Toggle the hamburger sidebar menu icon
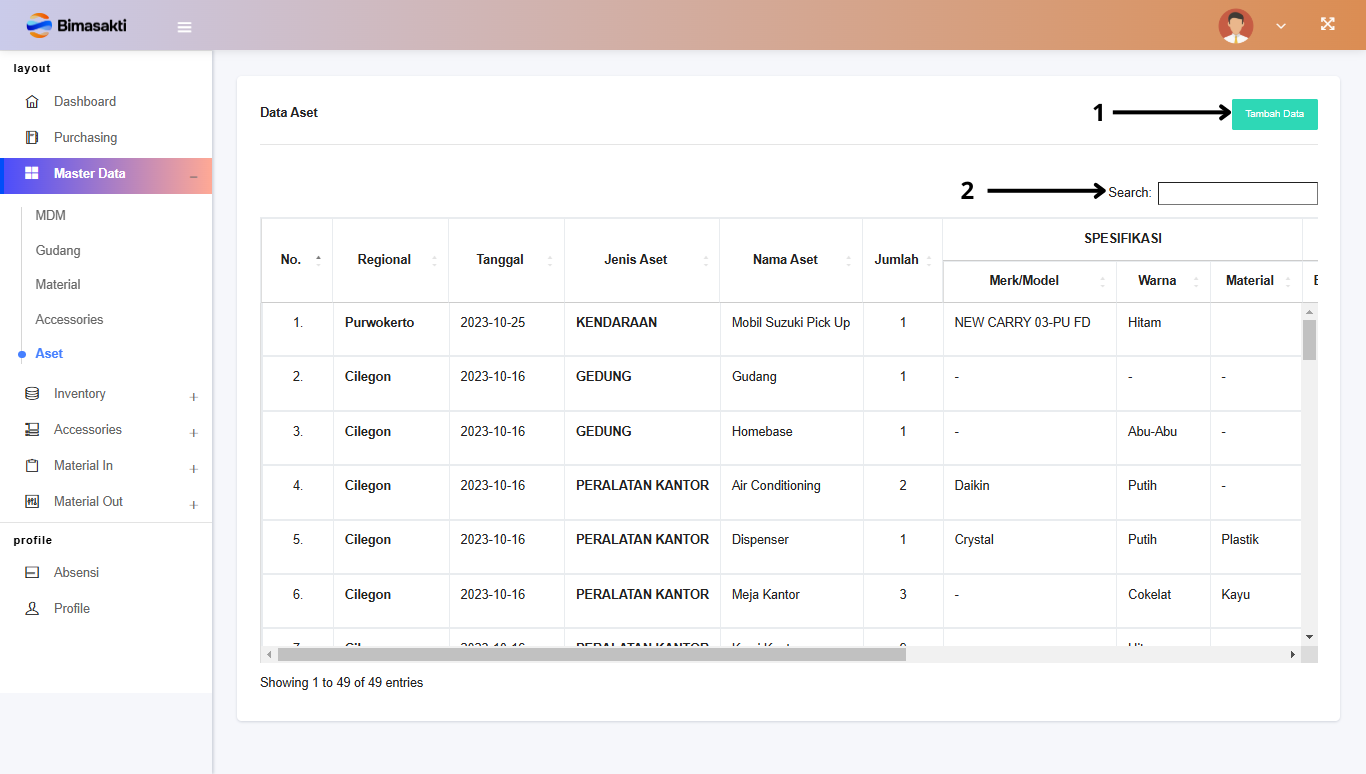This screenshot has height=774, width=1366. [x=184, y=27]
